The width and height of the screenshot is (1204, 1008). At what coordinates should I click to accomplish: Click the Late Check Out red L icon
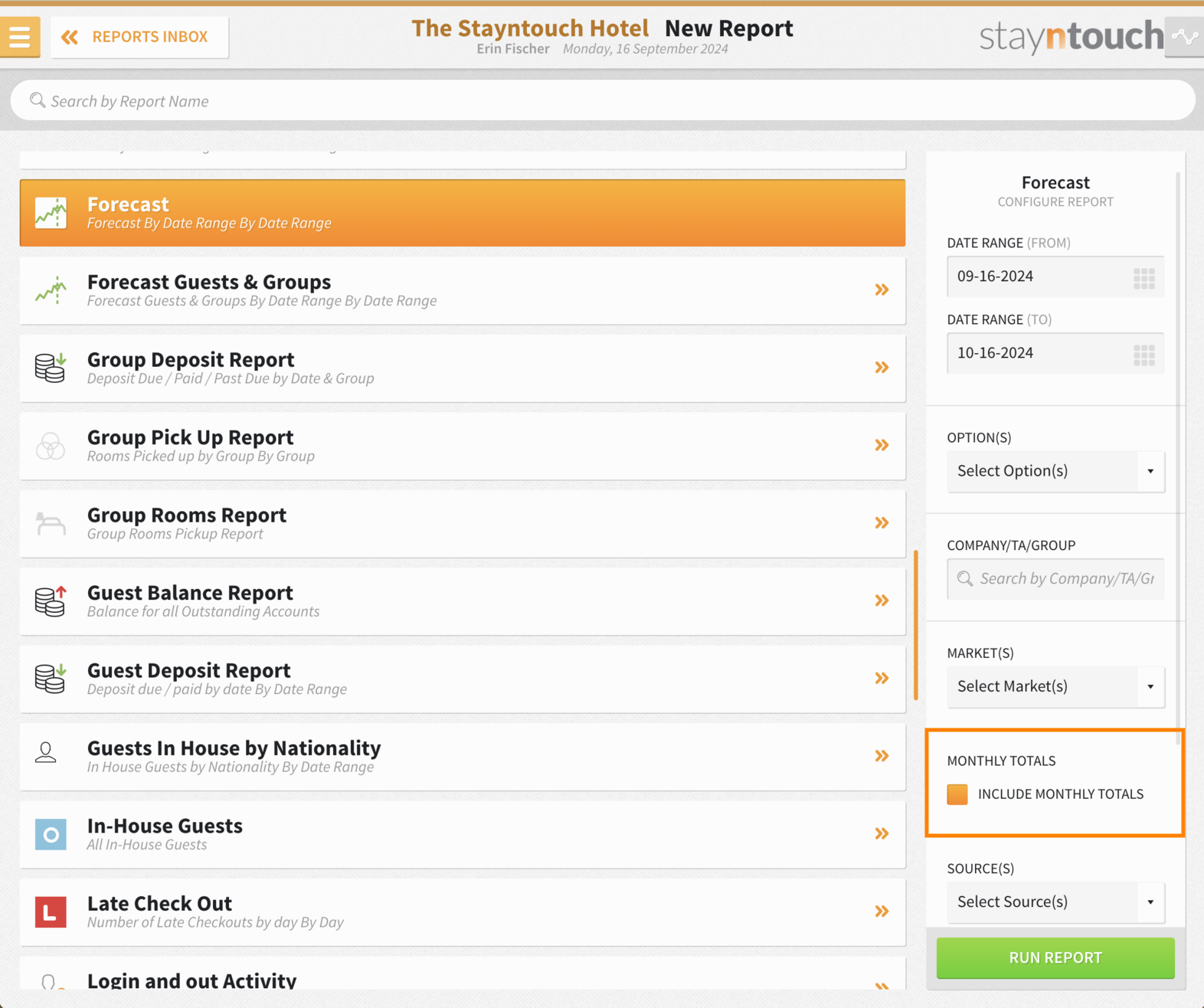coord(51,911)
